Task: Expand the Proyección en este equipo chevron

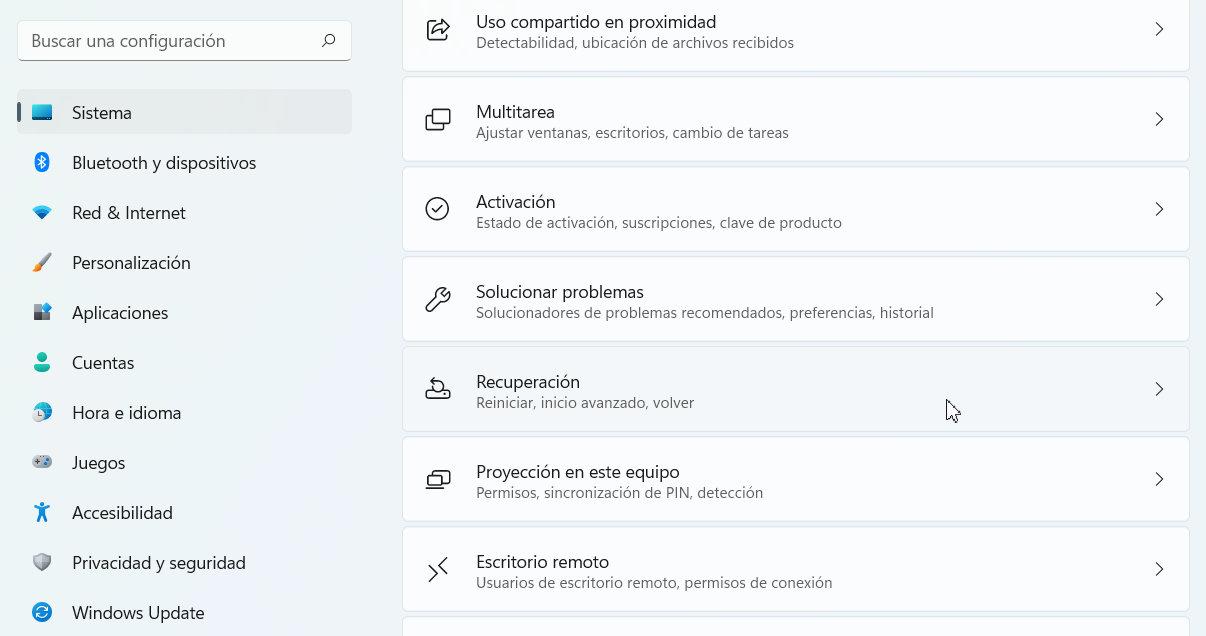Action: pos(1159,479)
